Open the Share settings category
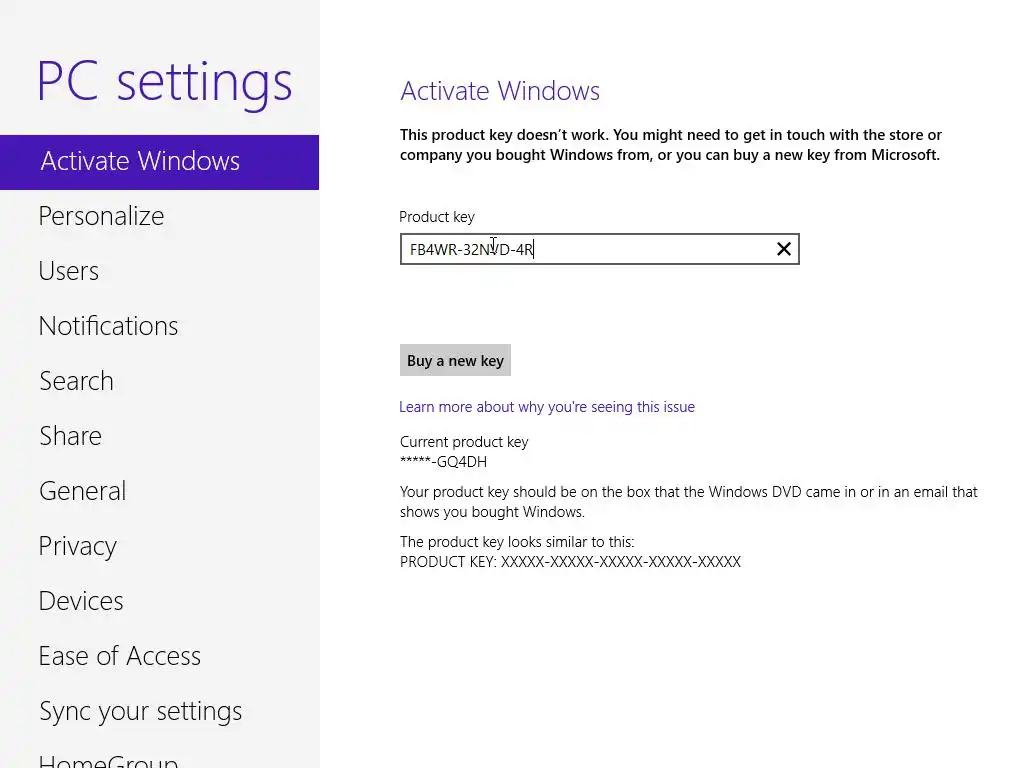 pos(71,436)
